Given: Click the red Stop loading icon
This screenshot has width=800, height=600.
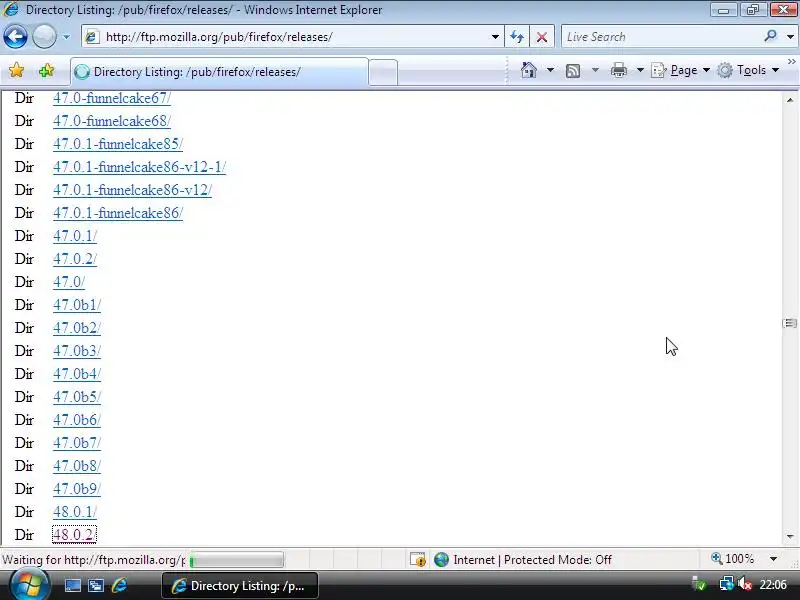Looking at the screenshot, I should tap(542, 37).
